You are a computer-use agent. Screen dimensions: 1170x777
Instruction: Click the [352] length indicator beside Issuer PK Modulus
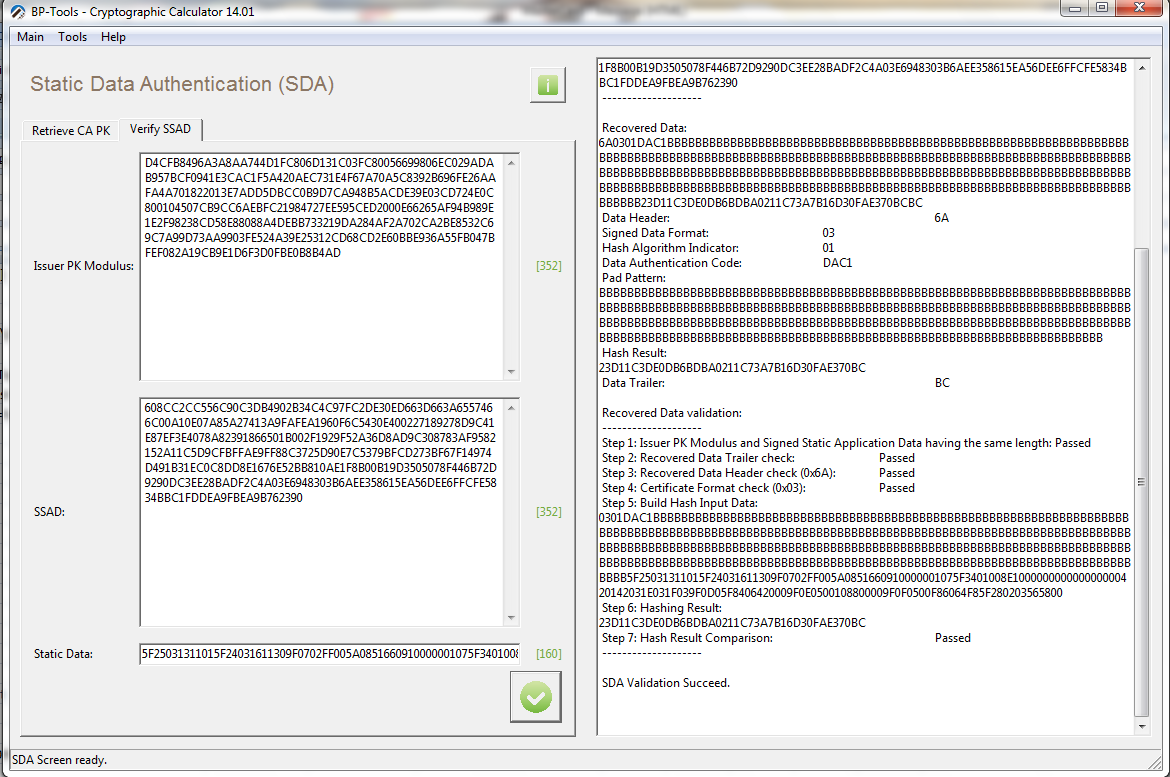[548, 266]
